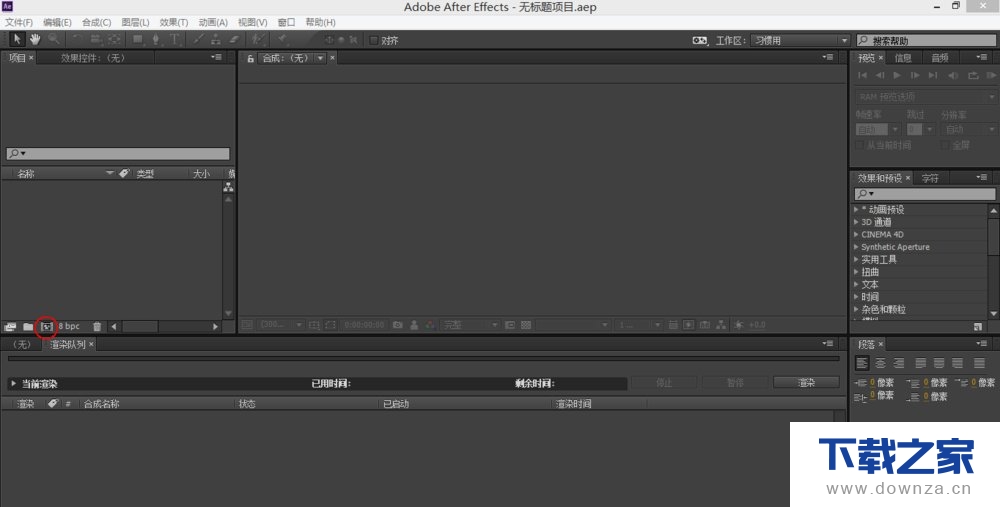This screenshot has width=1000, height=507.
Task: Open the Project panel options menu
Action: coord(216,57)
